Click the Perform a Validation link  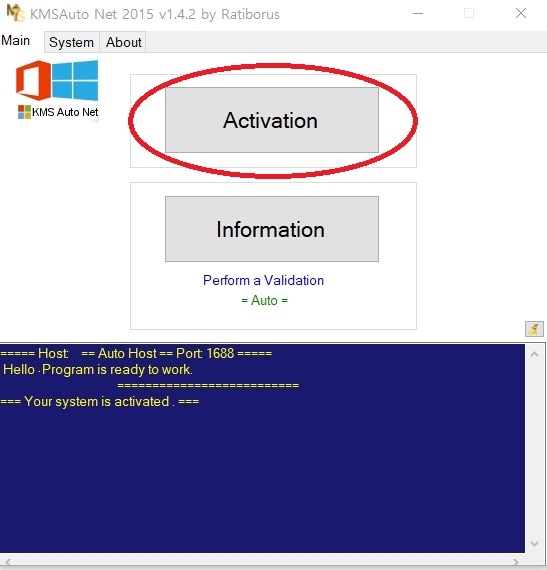point(263,280)
